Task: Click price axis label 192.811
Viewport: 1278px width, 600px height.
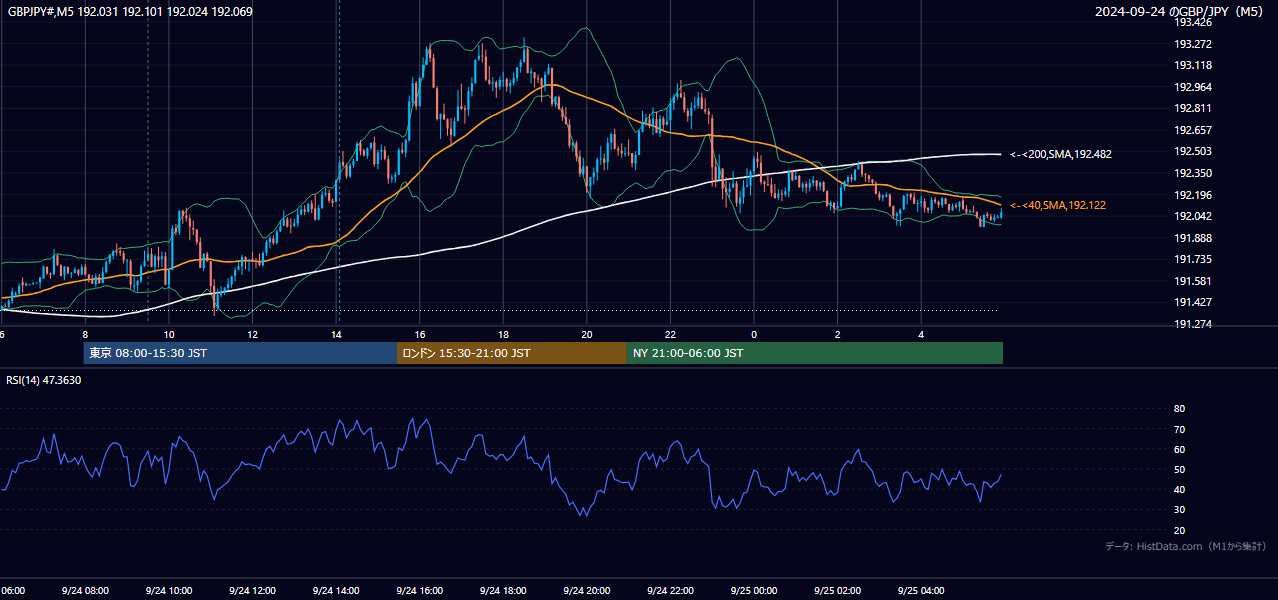Action: point(1193,108)
